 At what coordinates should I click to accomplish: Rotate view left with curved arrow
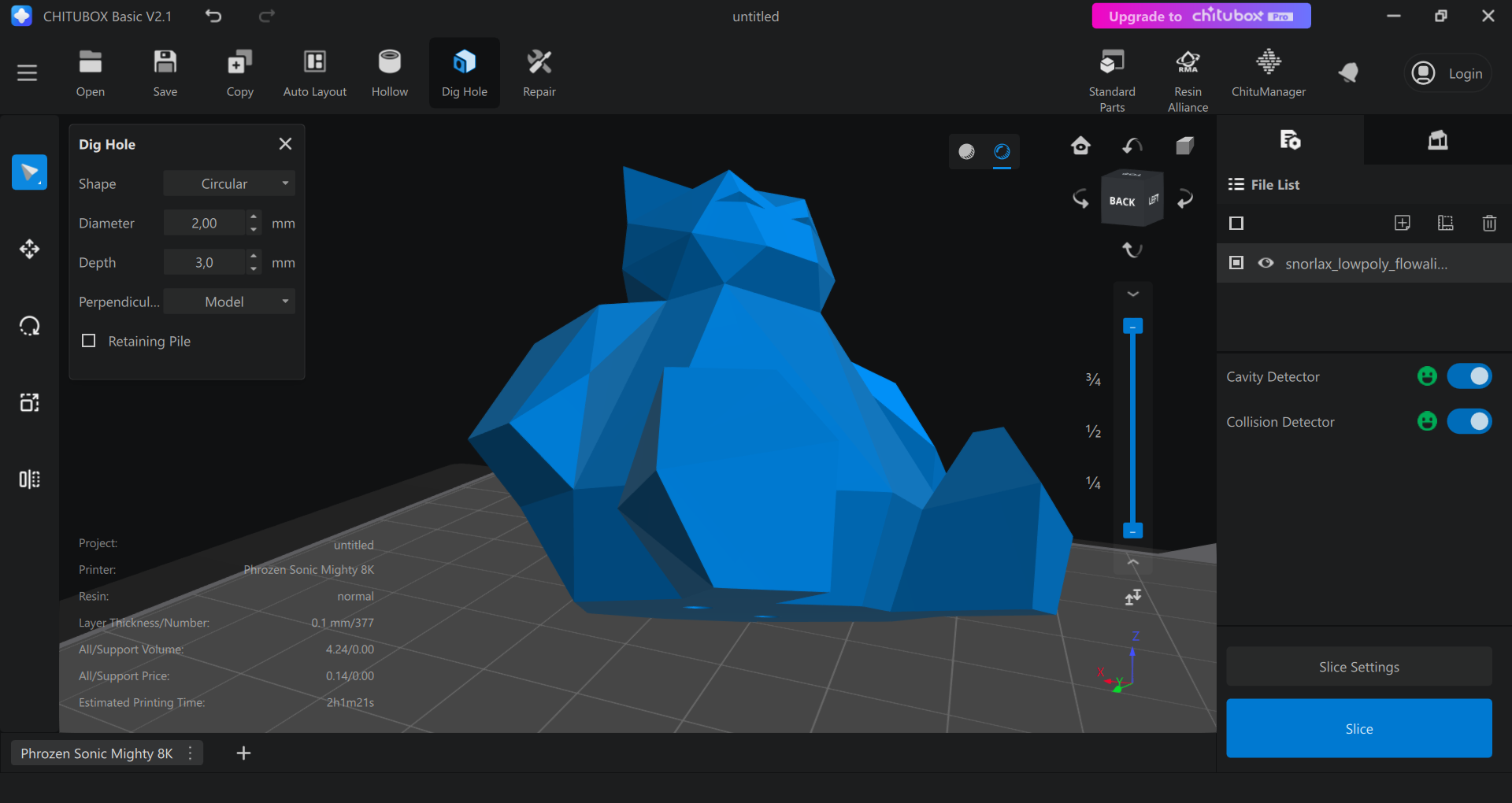point(1080,198)
